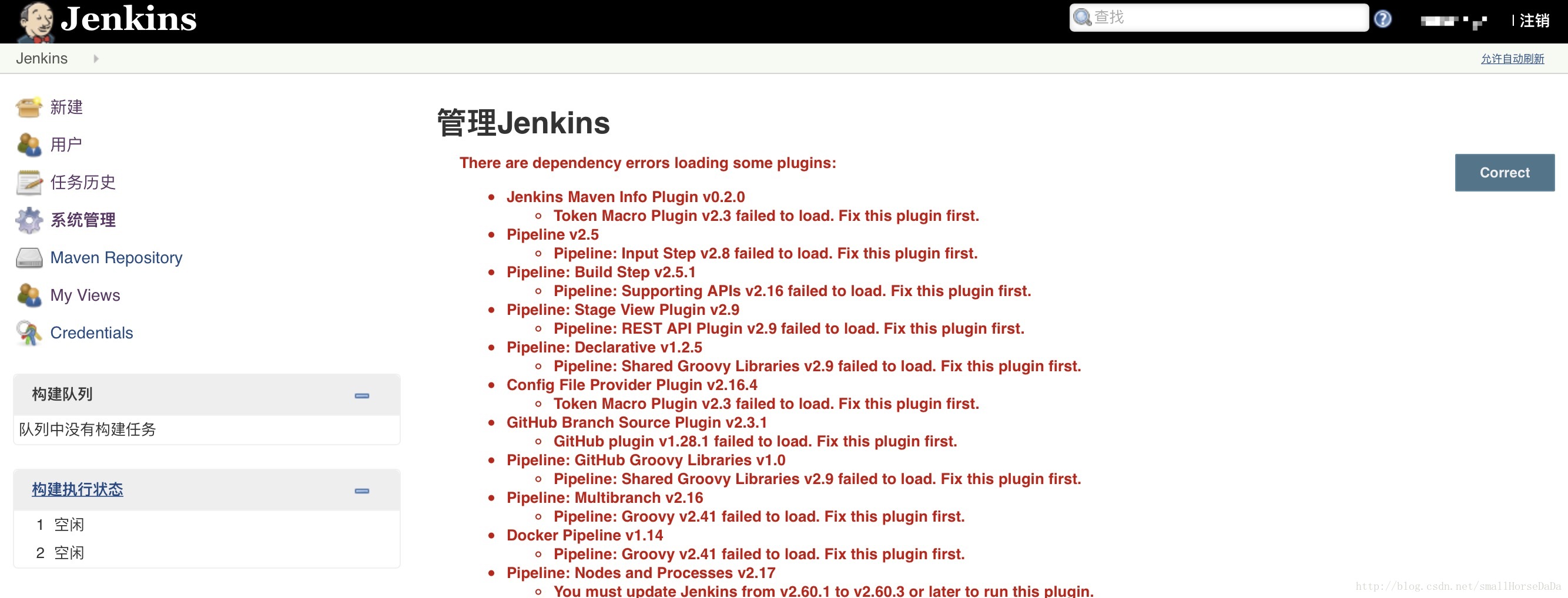Click the Jenkins title text in header
The height and width of the screenshot is (598, 1568).
[129, 18]
